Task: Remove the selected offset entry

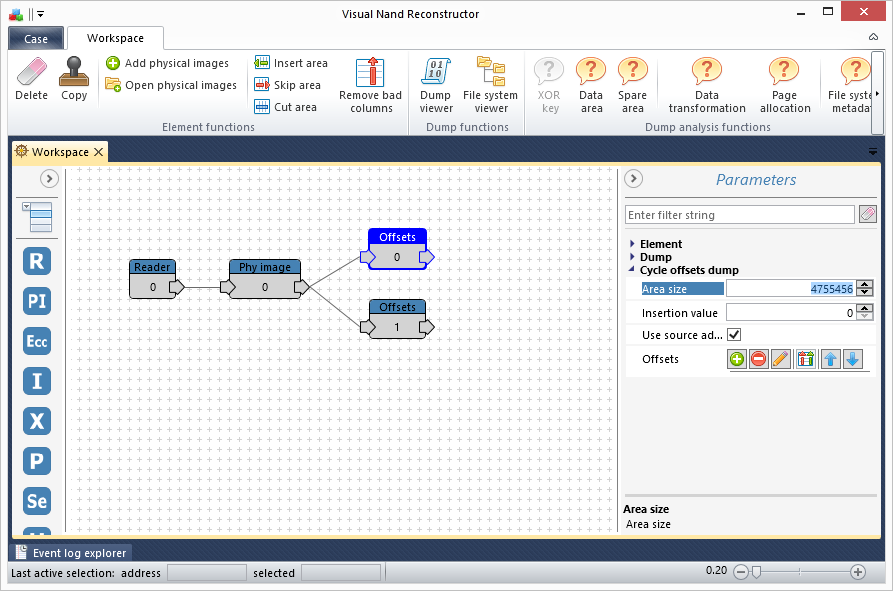Action: tap(759, 359)
